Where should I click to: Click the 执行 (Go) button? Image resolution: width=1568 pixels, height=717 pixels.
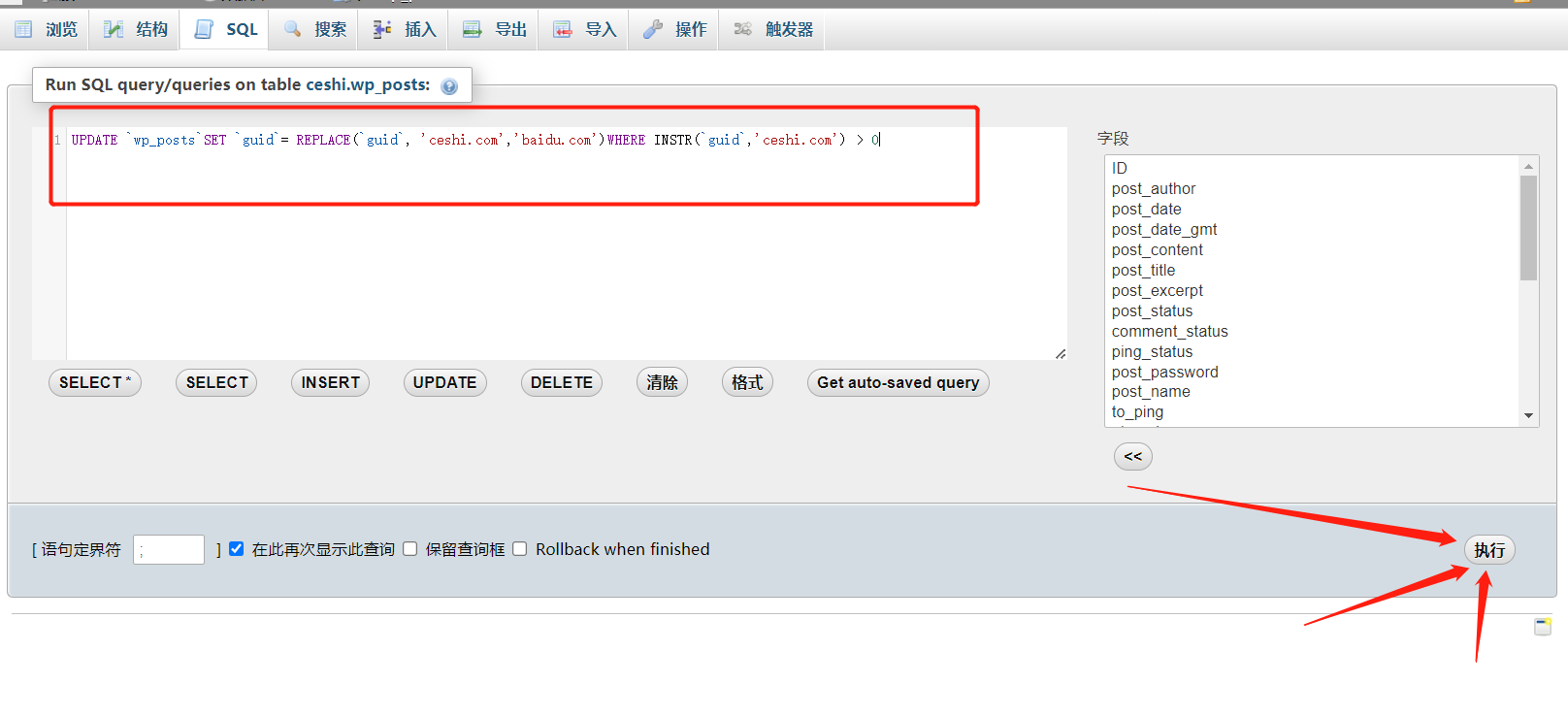(1488, 550)
